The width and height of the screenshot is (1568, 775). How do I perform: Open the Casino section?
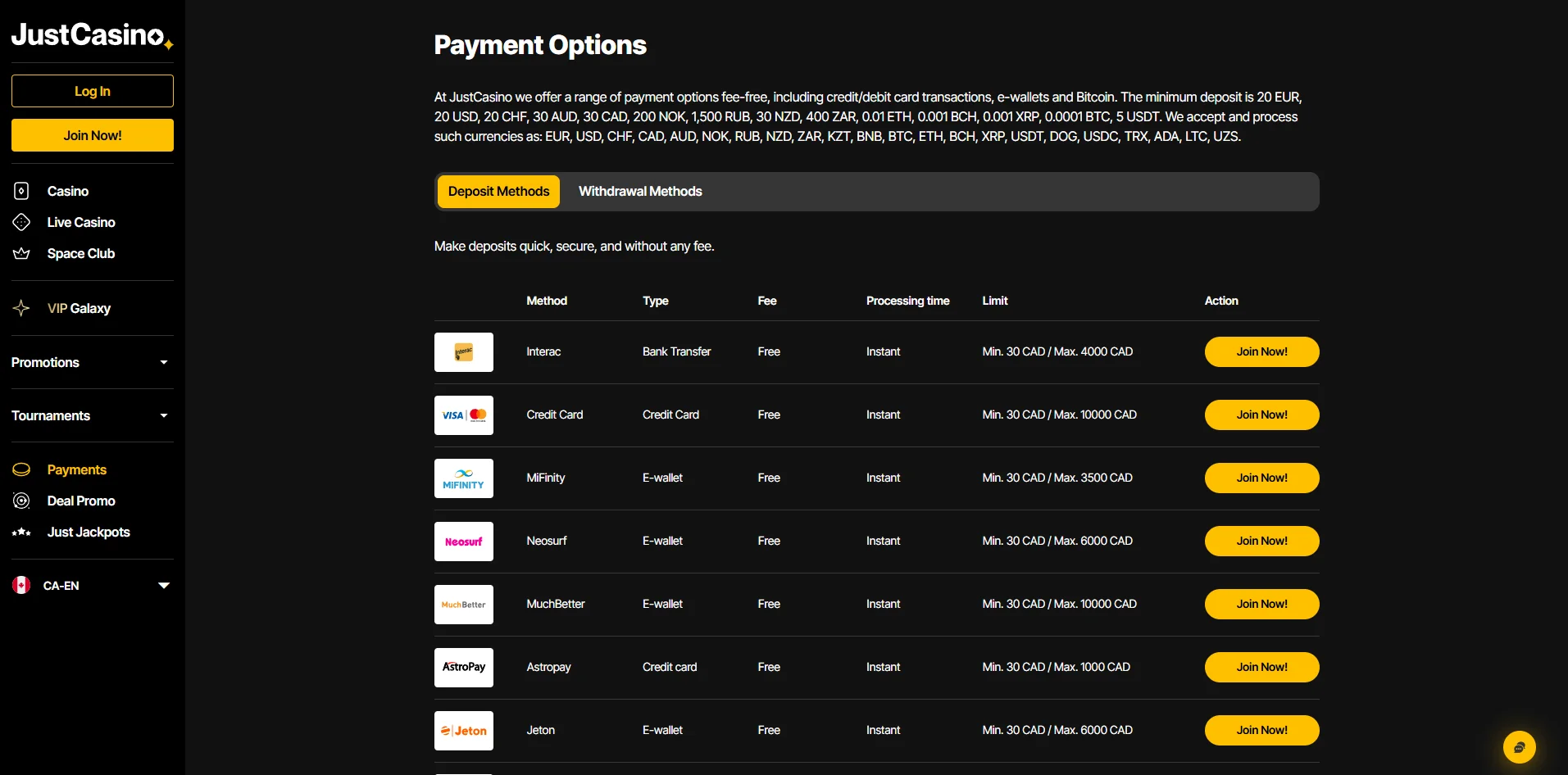pyautogui.click(x=68, y=191)
